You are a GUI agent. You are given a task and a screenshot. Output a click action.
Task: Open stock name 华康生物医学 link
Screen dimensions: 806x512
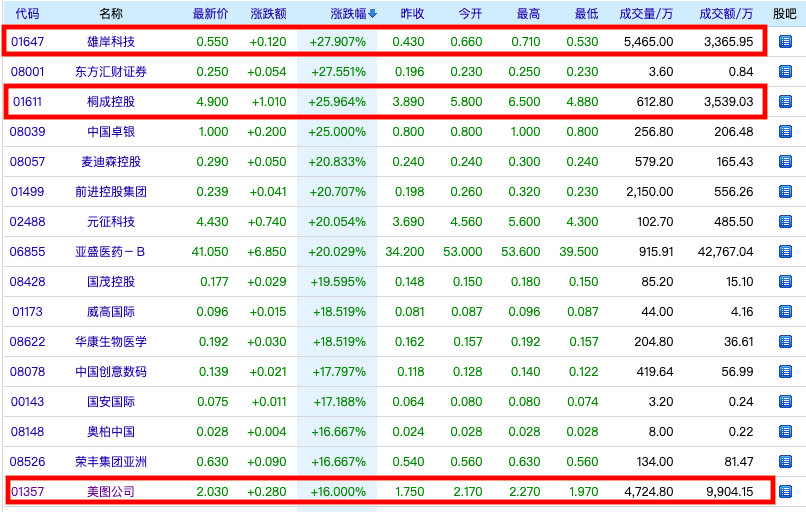click(x=111, y=341)
